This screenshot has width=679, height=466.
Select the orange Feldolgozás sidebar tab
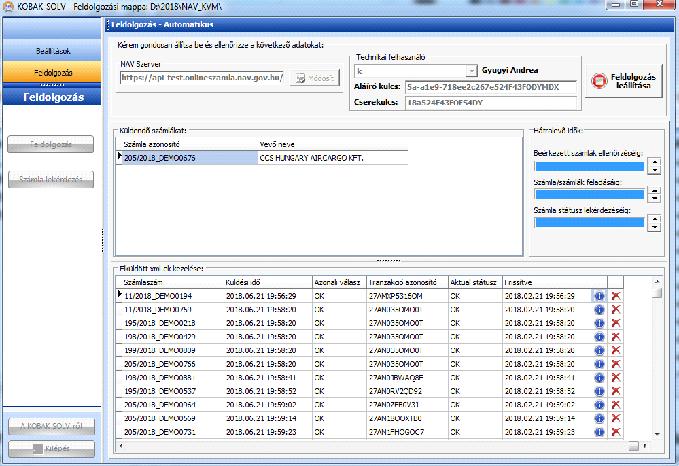tap(52, 72)
